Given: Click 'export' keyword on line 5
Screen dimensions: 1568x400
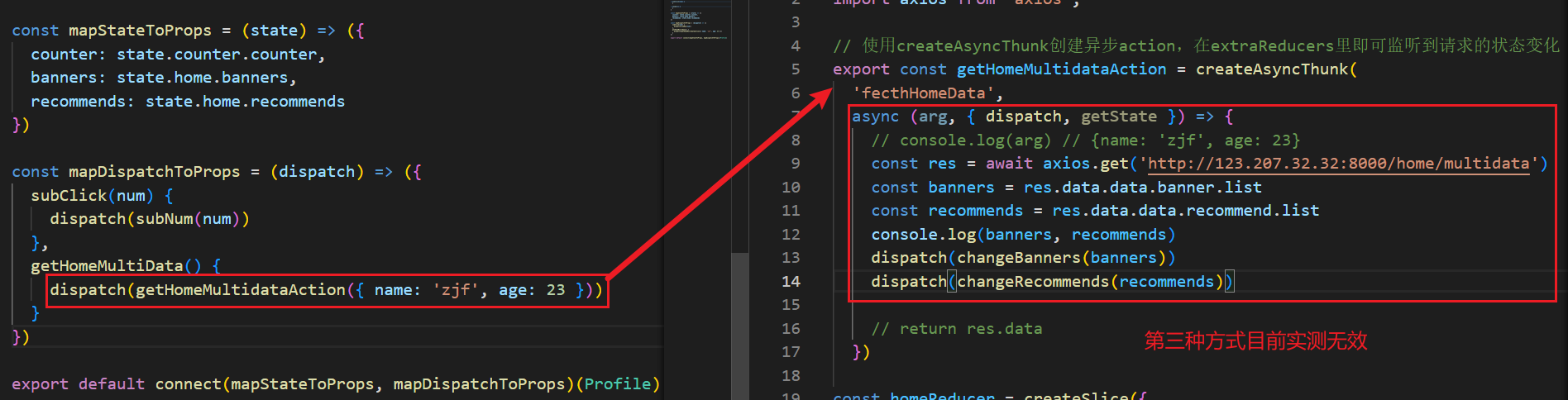Looking at the screenshot, I should [861, 69].
